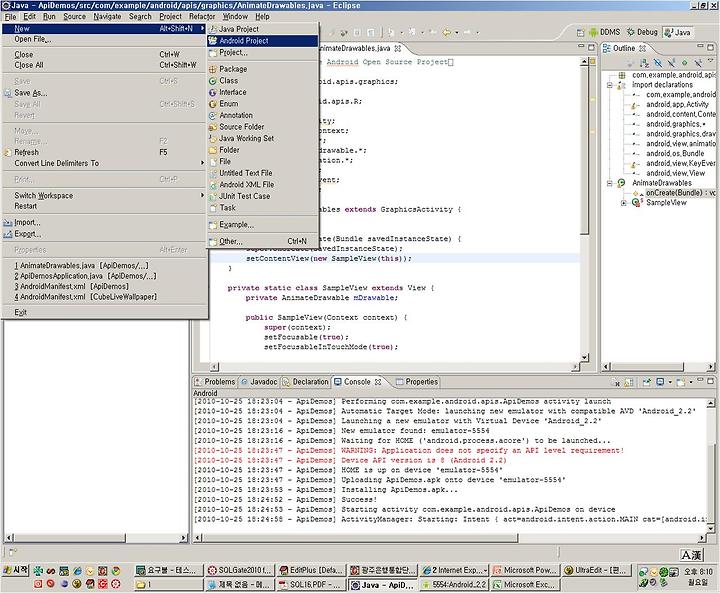Switch to Java perspective
The image size is (720, 593).
pos(678,32)
